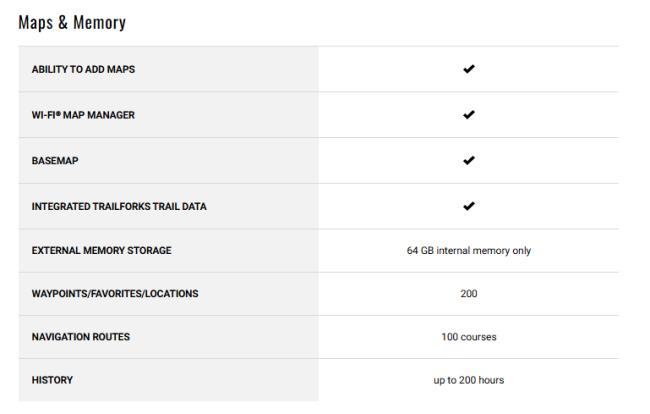Click the Integrated Trailforks Trail Data checkmark

[468, 206]
